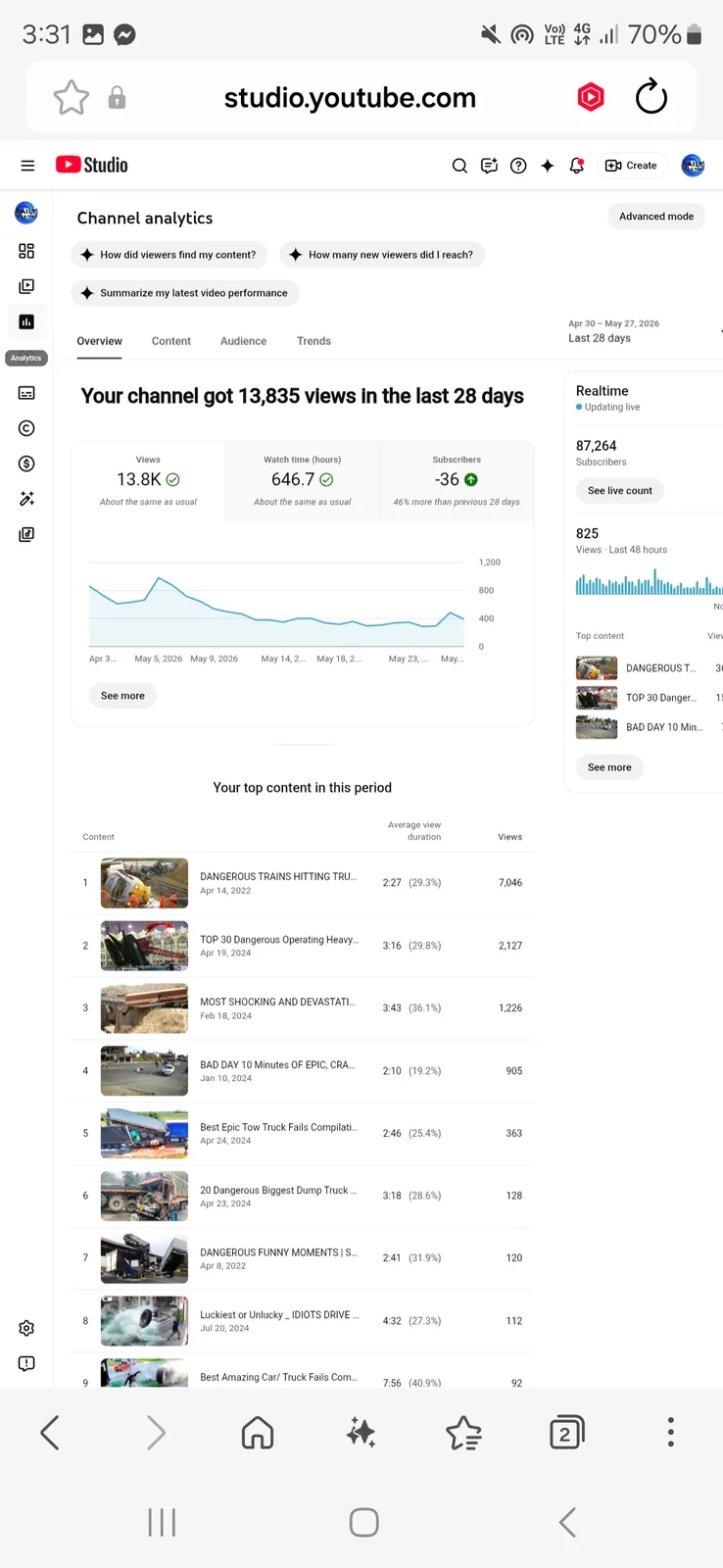723x1568 pixels.
Task: Open browser bookmarks list icon
Action: (x=463, y=1433)
